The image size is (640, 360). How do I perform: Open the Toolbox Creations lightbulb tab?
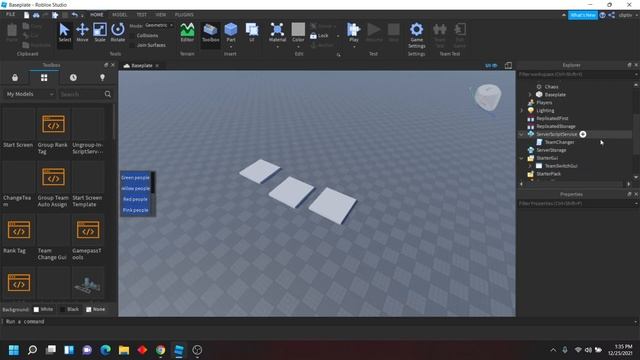102,78
